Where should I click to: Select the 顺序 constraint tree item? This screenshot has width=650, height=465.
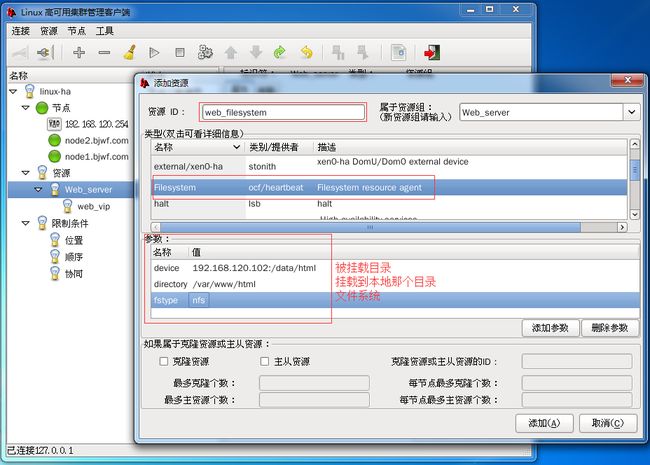coord(74,257)
